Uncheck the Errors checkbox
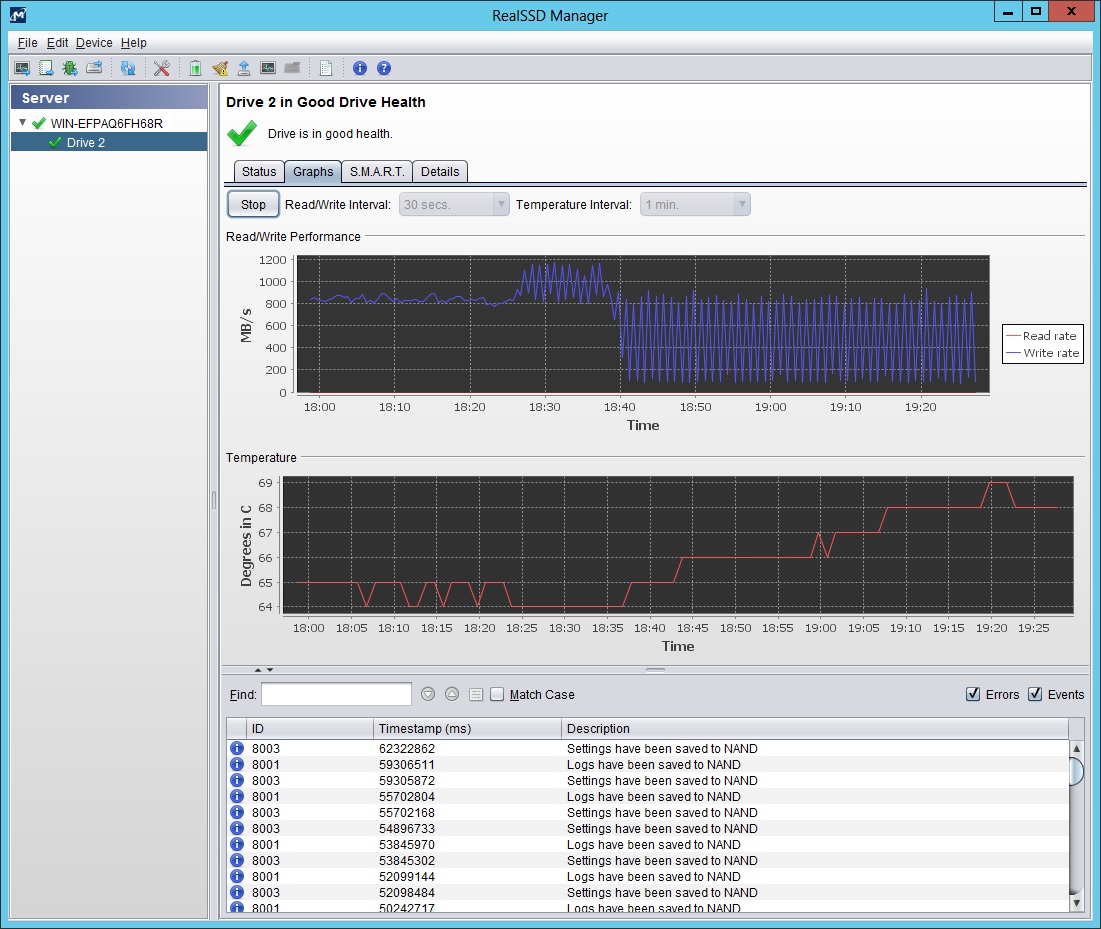This screenshot has width=1101, height=929. pos(973,694)
